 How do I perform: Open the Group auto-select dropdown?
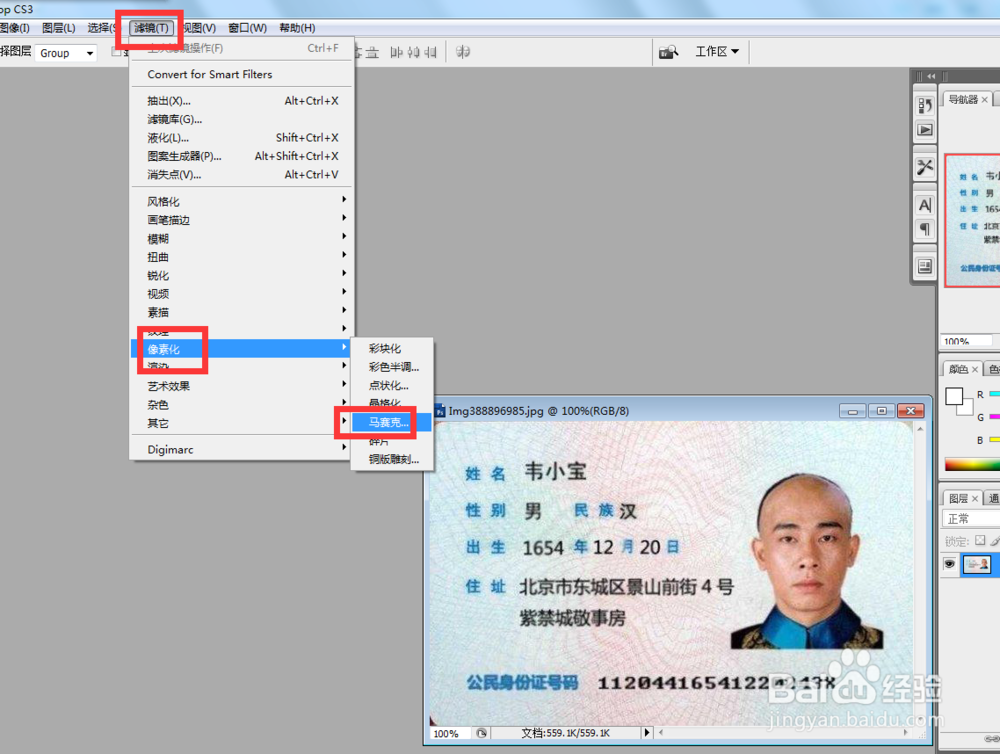click(x=66, y=53)
